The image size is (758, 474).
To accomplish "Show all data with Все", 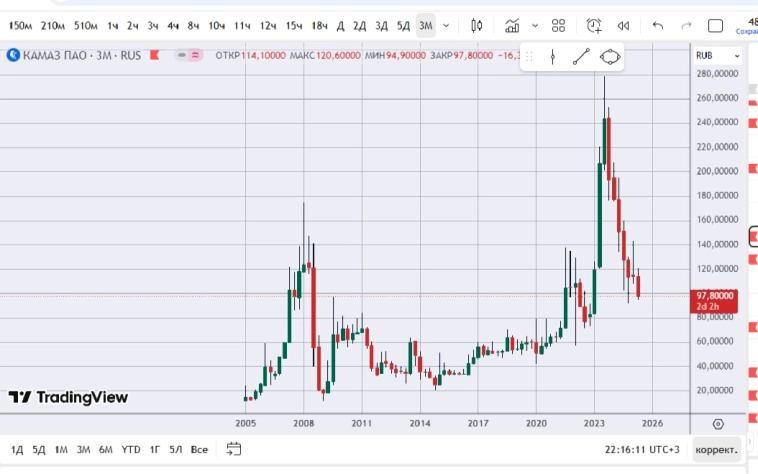I will 199,450.
